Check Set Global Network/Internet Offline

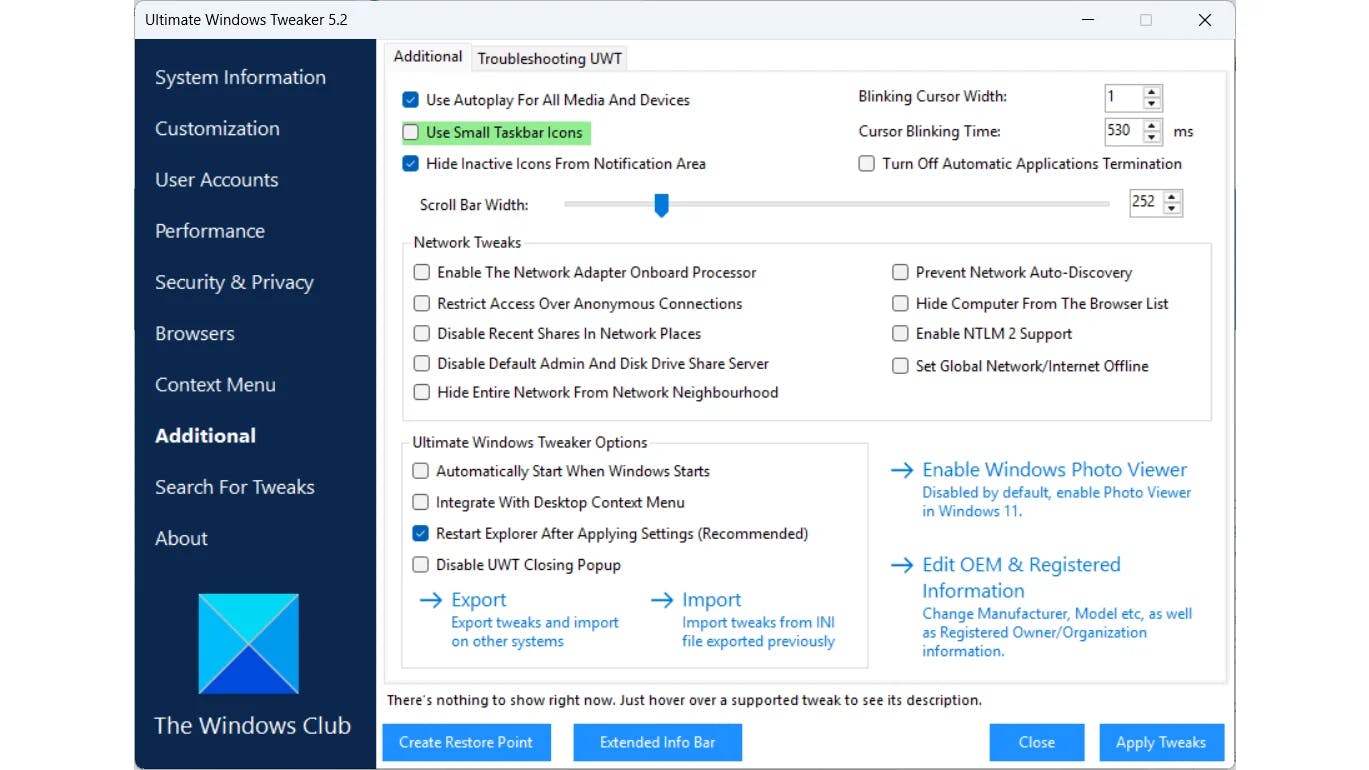tap(900, 366)
